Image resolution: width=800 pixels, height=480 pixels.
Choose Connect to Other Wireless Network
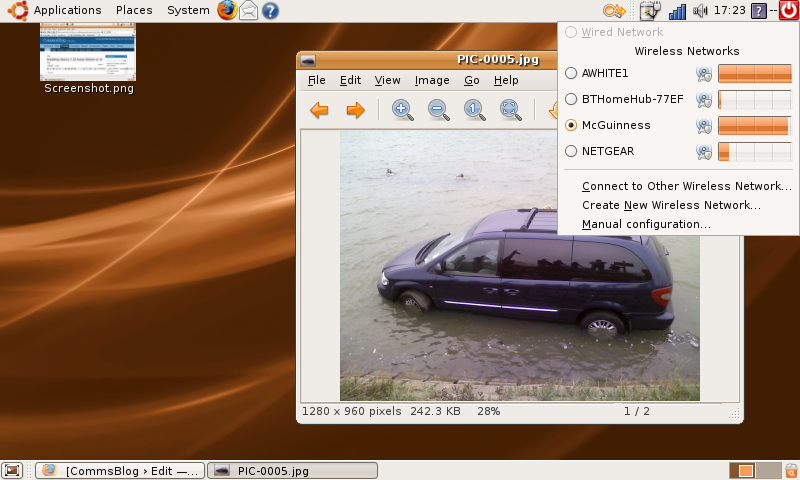[686, 186]
